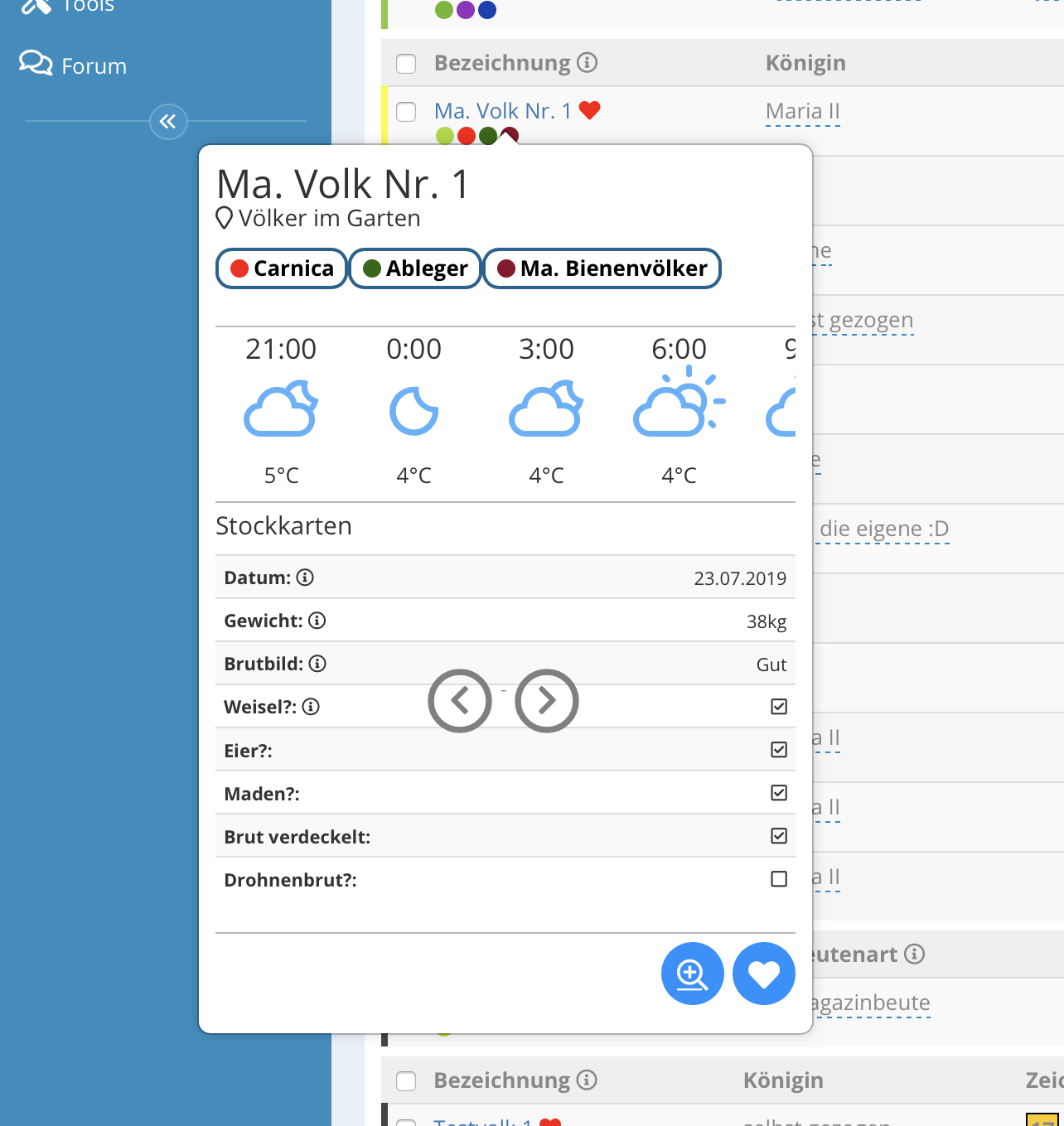Select the Ma. Volk Nr. 1 row checkbox

coord(406,112)
